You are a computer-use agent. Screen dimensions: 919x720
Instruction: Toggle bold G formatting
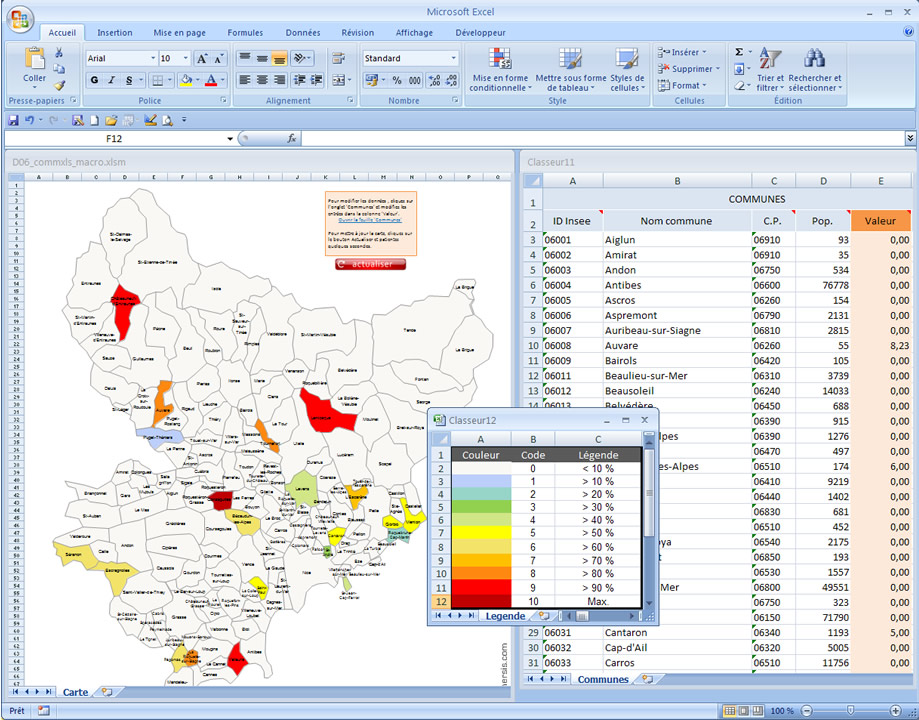94,80
